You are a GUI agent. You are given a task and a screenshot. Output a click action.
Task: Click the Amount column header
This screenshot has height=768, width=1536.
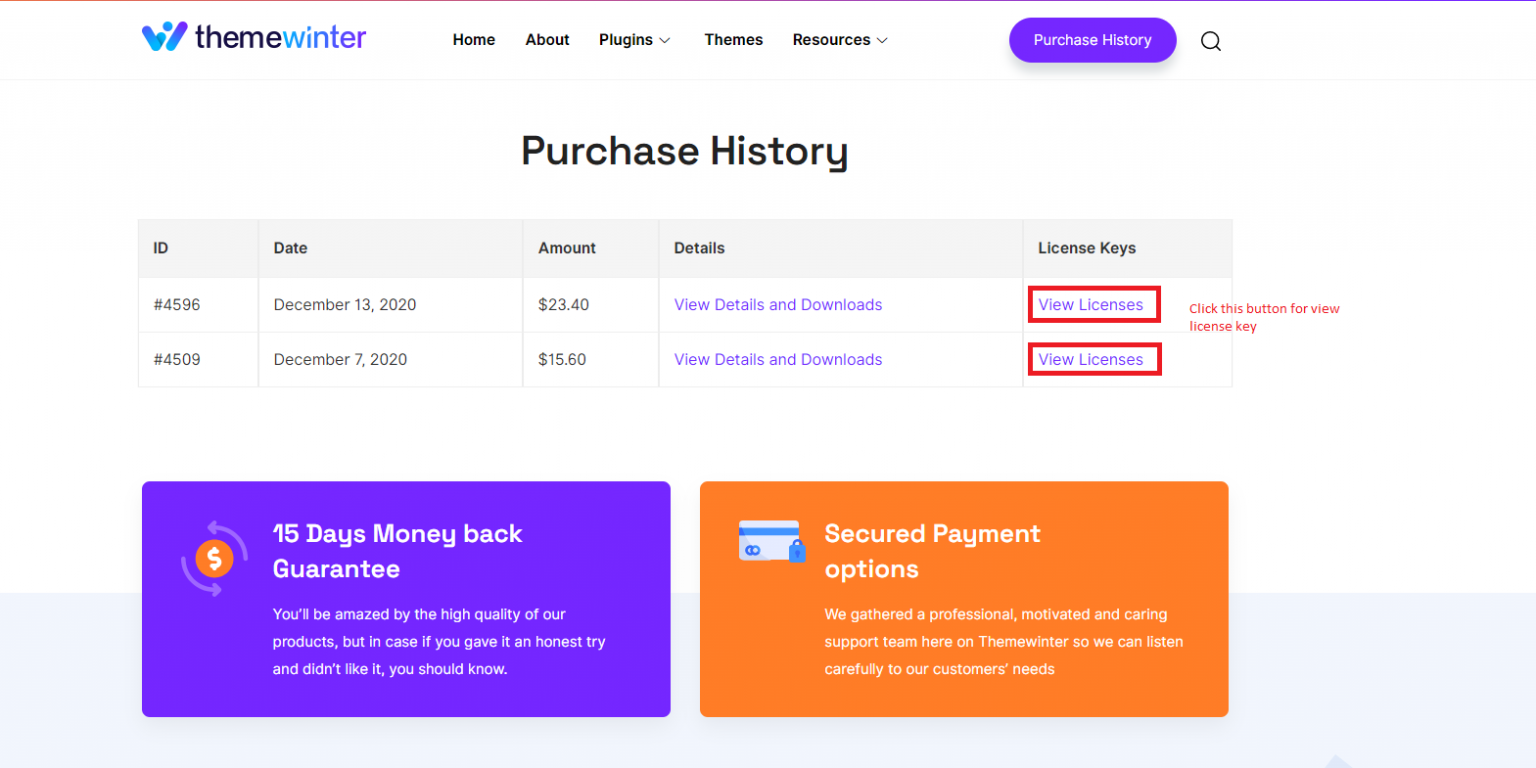pos(567,248)
